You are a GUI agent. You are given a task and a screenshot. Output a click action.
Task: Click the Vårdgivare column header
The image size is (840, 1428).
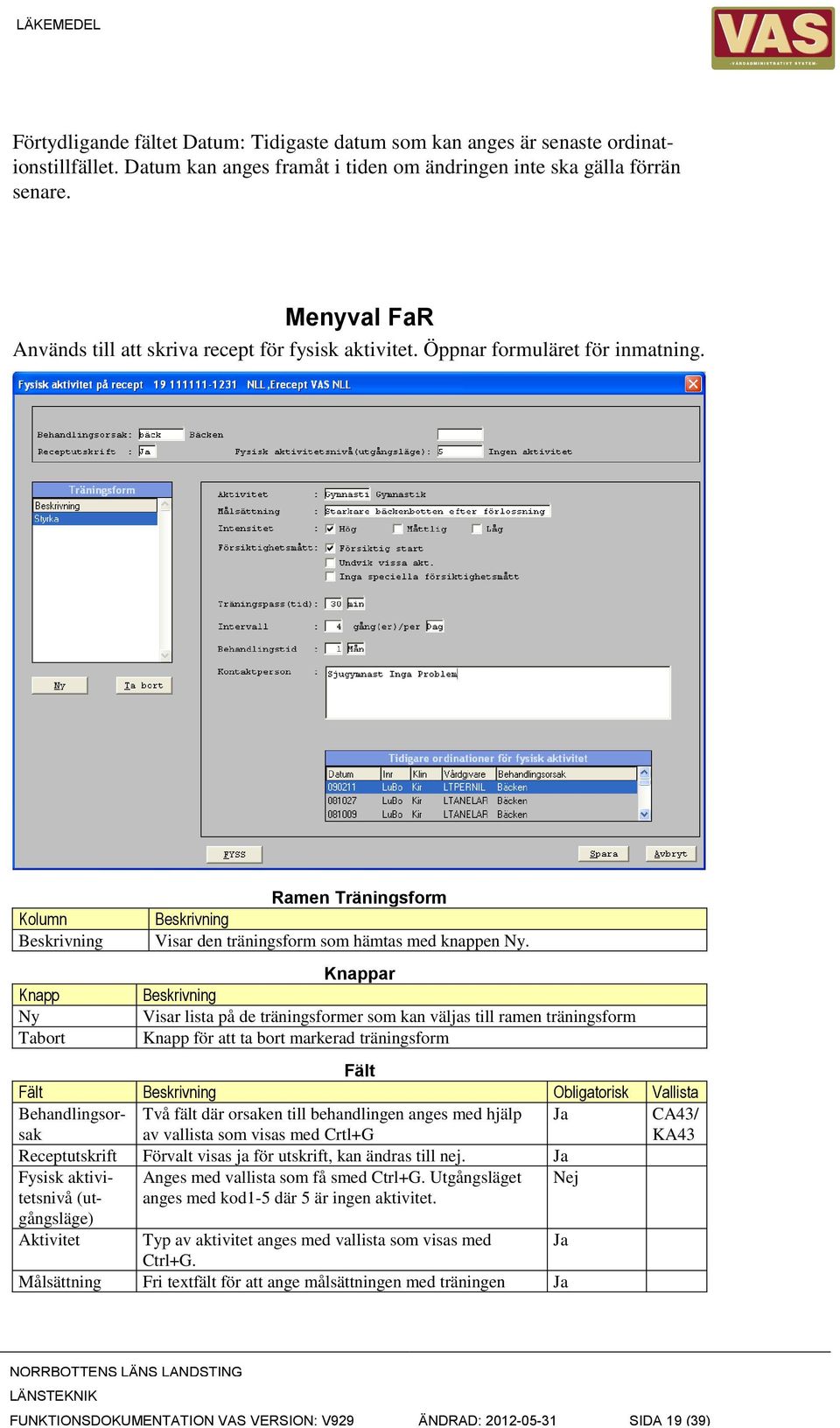pyautogui.click(x=468, y=774)
